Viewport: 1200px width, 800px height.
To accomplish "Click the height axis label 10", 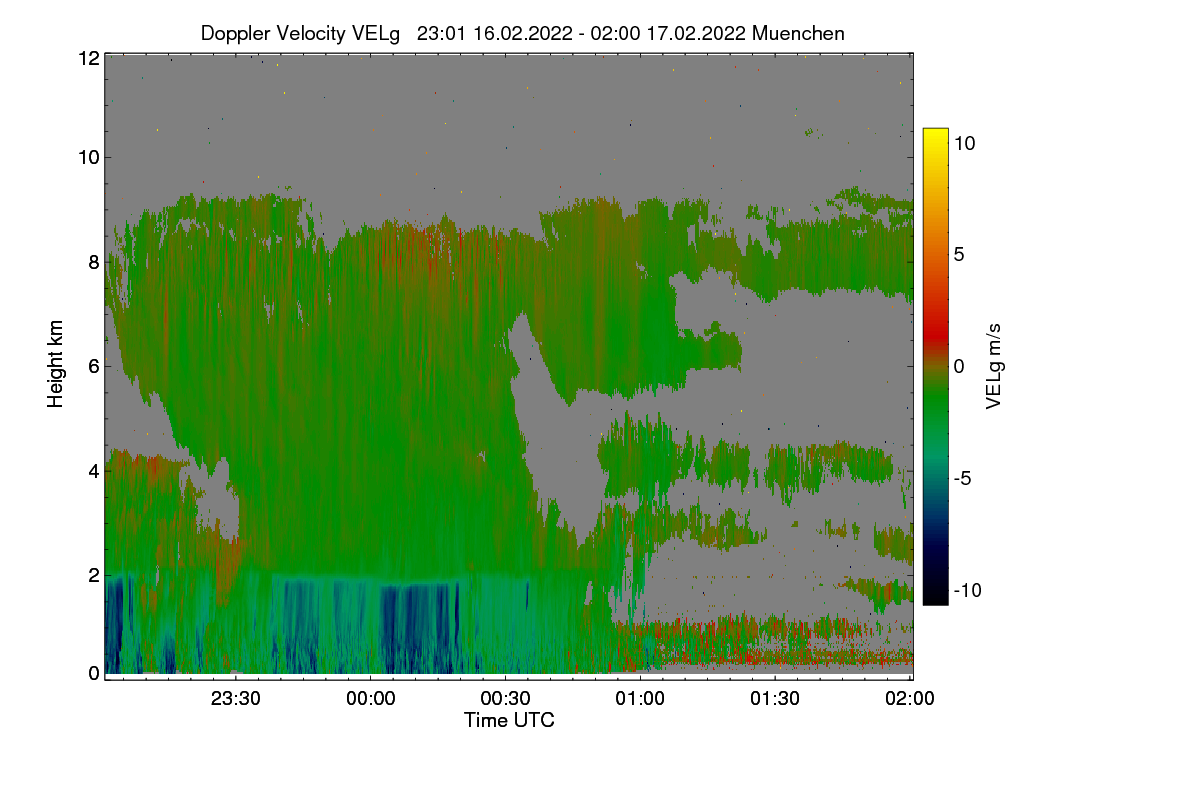I will click(88, 157).
